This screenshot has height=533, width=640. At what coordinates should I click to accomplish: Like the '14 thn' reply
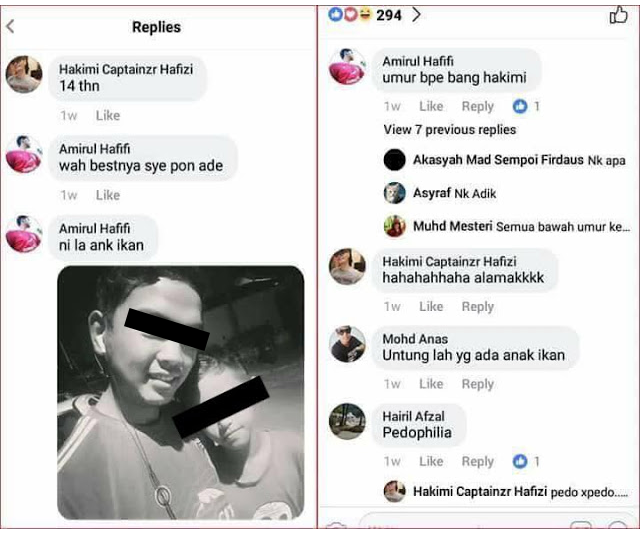(108, 115)
